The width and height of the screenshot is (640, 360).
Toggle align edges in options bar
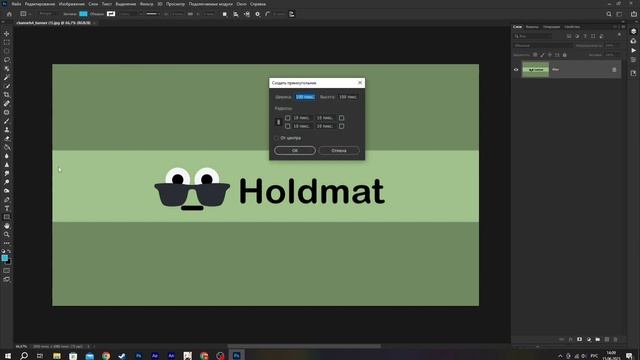coord(291,14)
